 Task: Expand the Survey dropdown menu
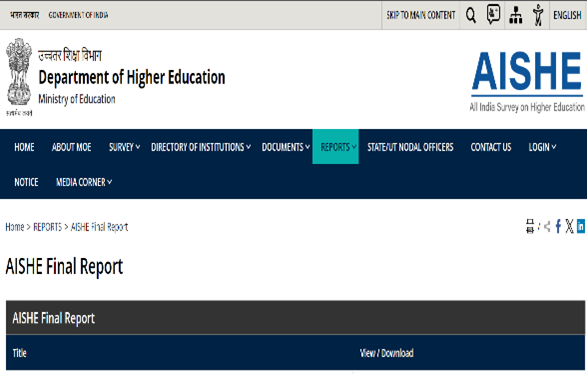[124, 147]
